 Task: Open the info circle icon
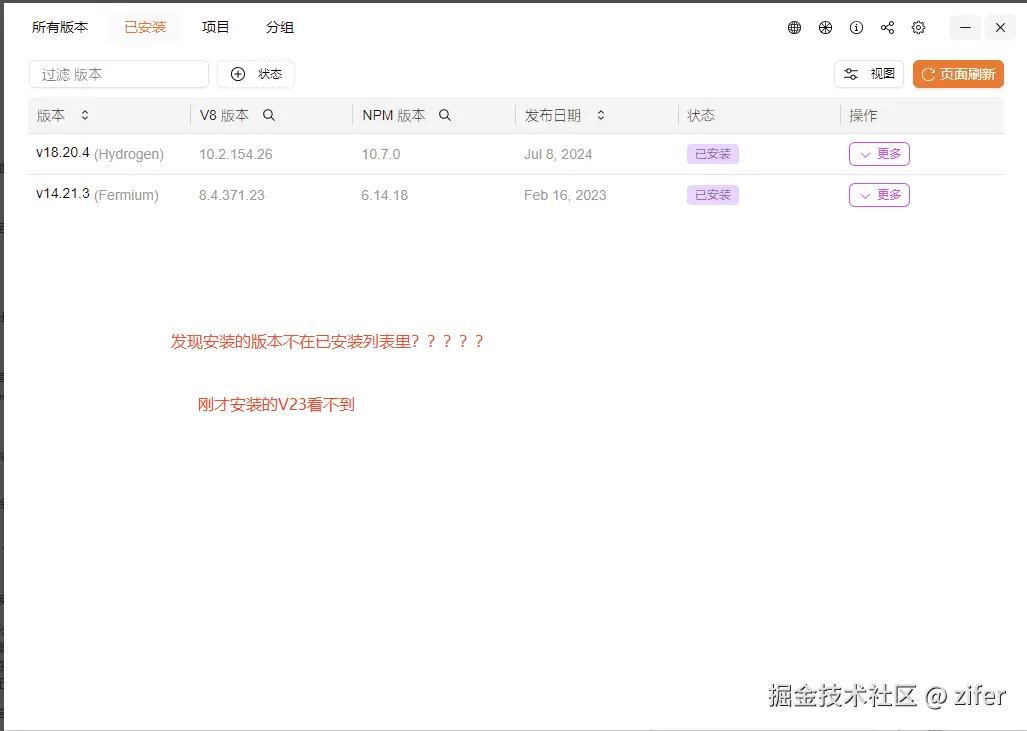(x=856, y=28)
